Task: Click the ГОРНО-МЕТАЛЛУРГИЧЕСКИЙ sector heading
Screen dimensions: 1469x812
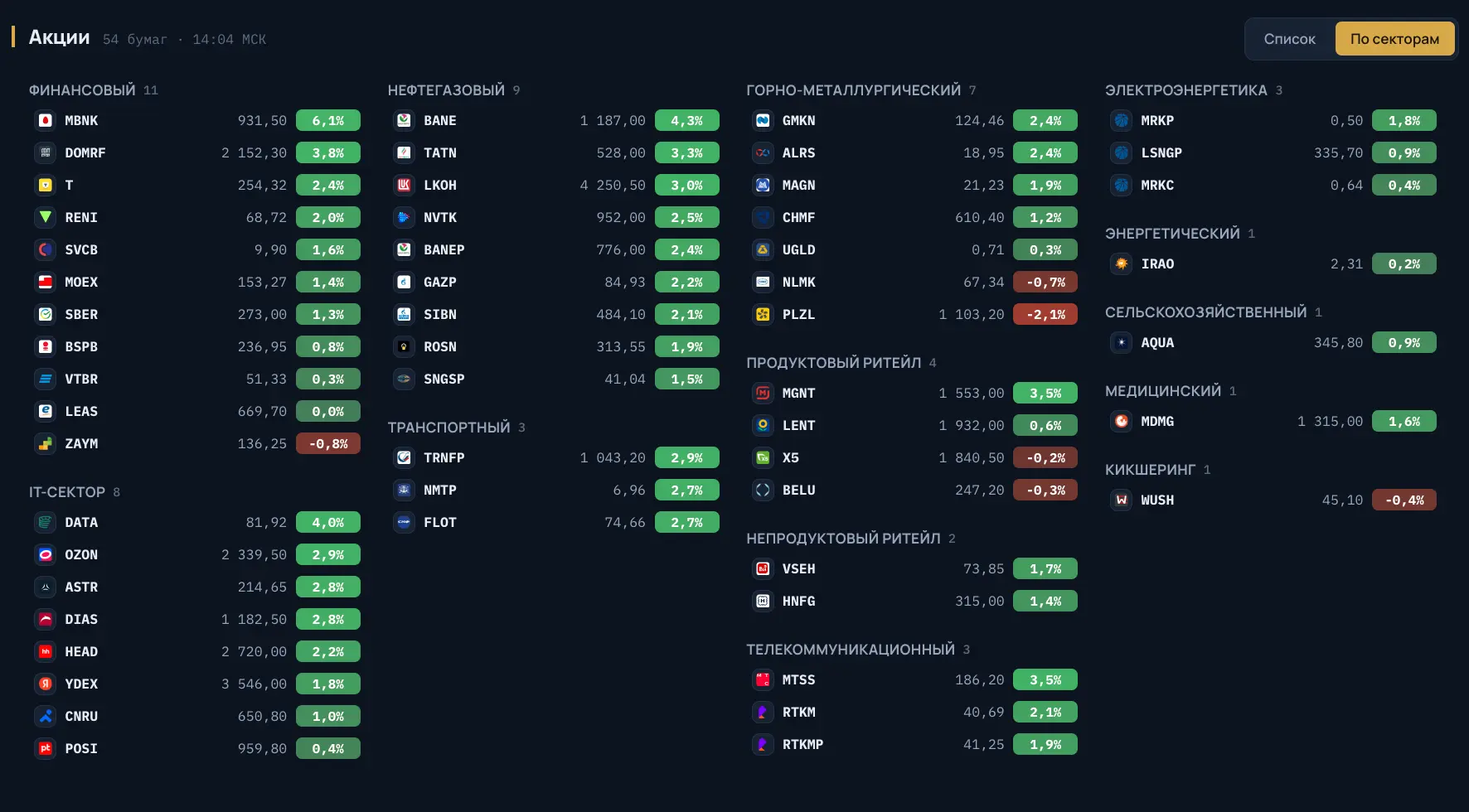Action: pyautogui.click(x=854, y=90)
